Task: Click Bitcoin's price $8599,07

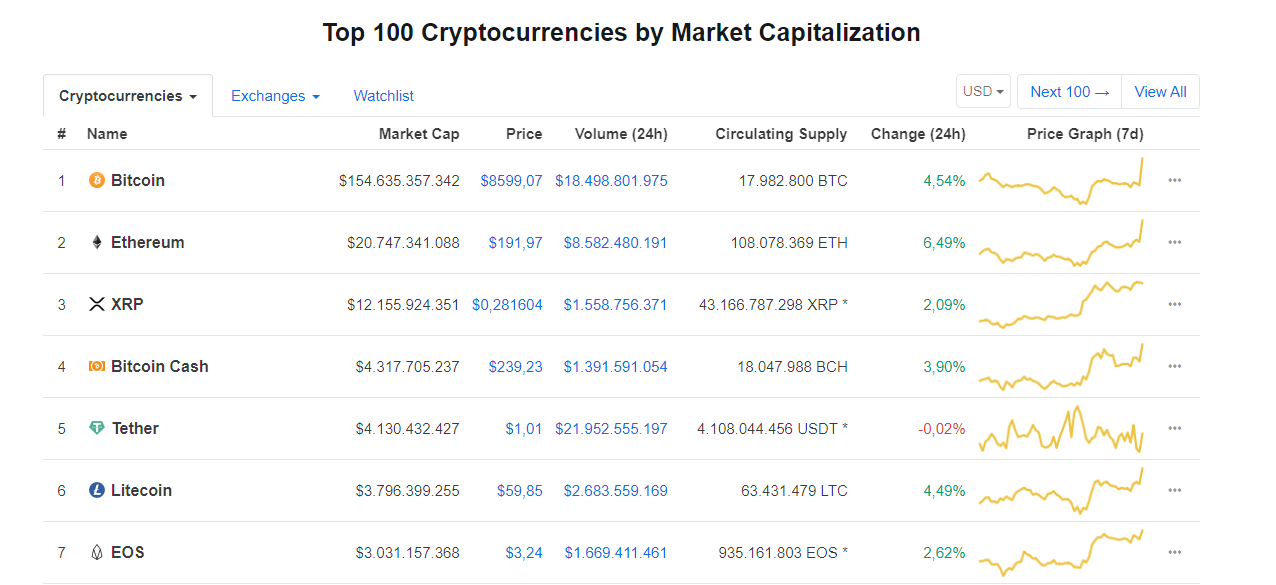Action: tap(511, 181)
